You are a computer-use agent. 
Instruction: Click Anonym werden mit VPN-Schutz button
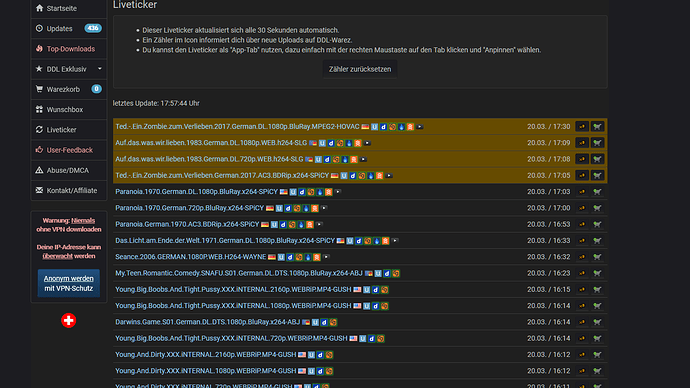69,283
